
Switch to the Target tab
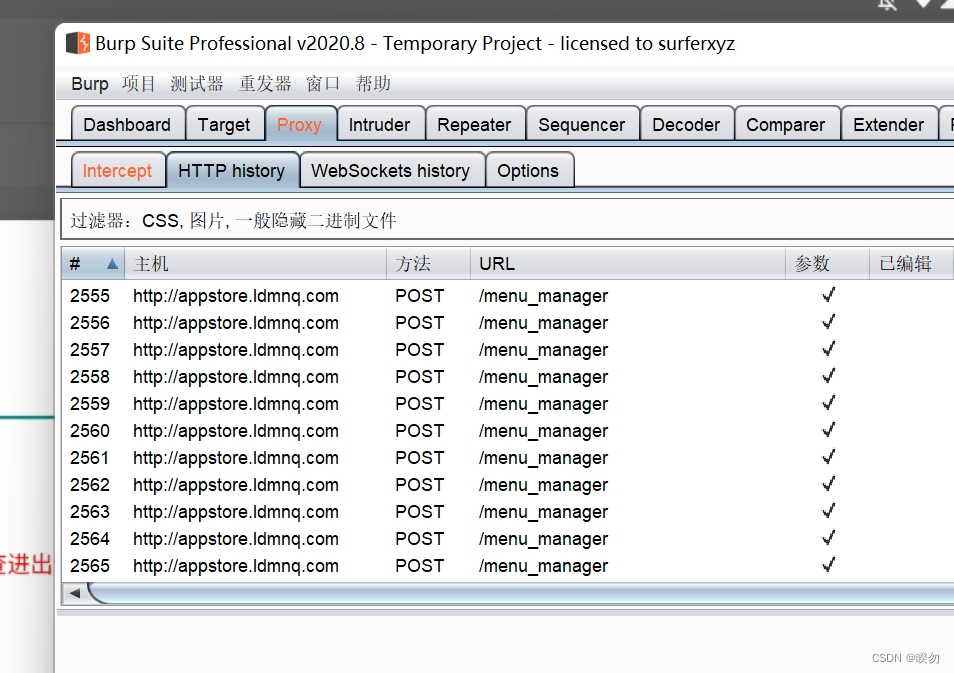coord(224,124)
